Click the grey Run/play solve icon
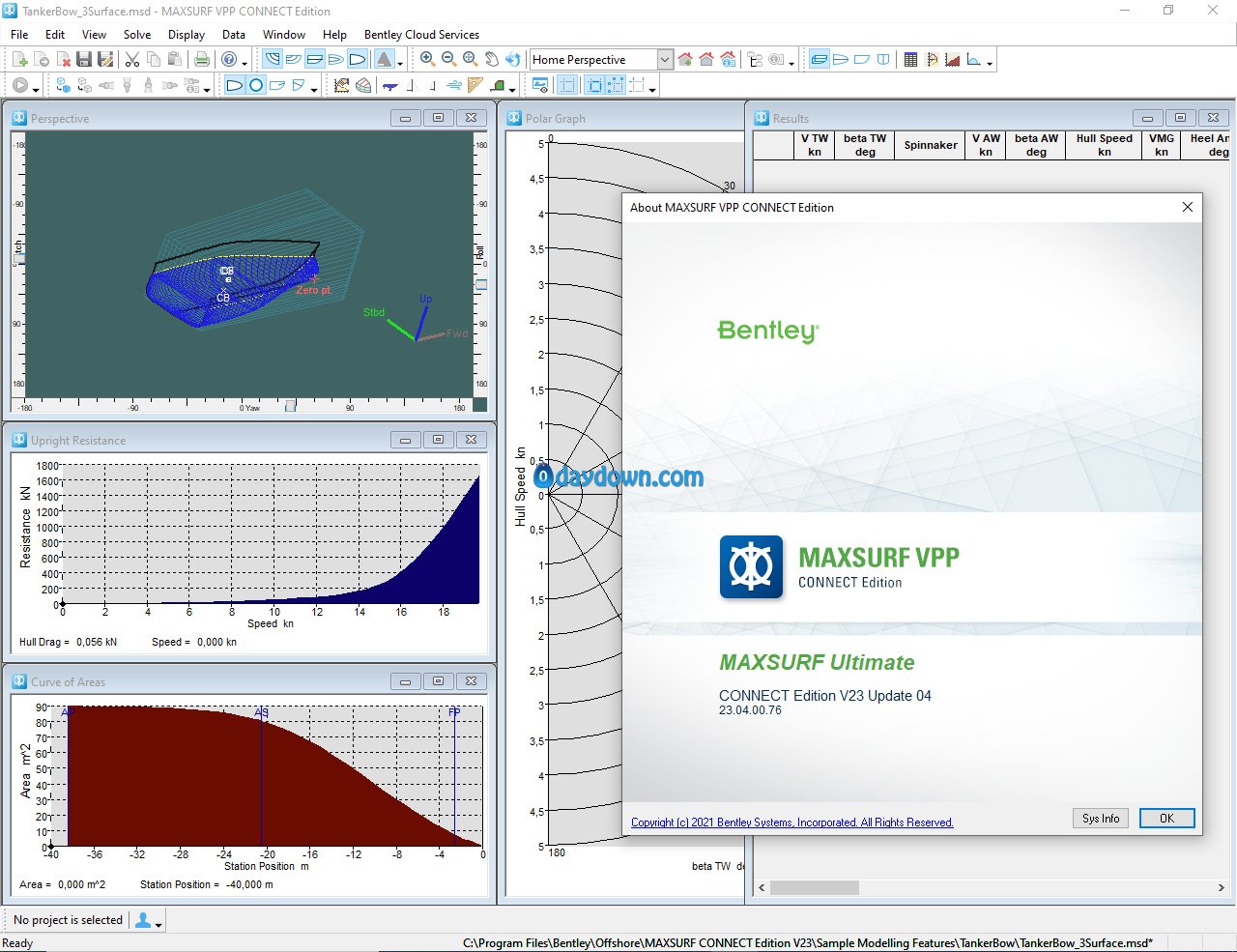The image size is (1237, 952). click(x=20, y=85)
